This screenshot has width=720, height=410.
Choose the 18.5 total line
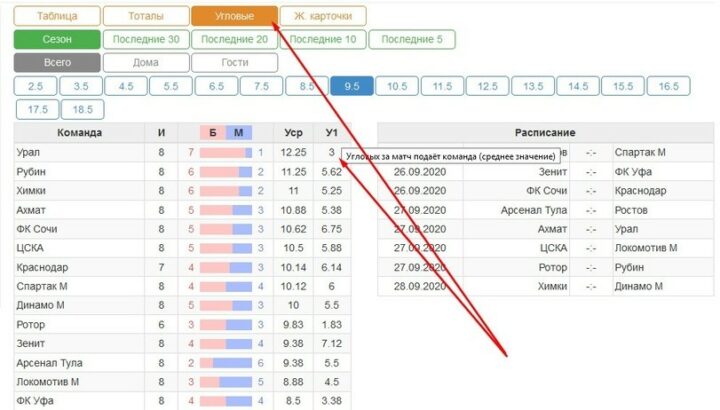[83, 110]
